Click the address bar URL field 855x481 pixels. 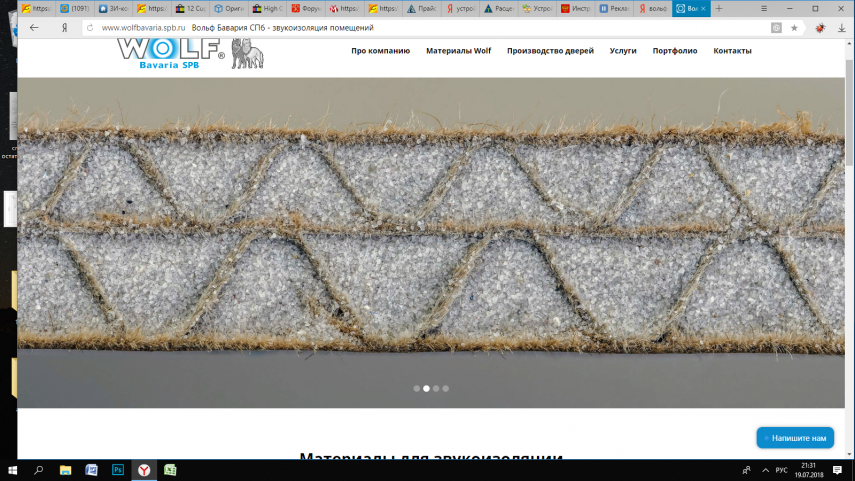(400, 28)
